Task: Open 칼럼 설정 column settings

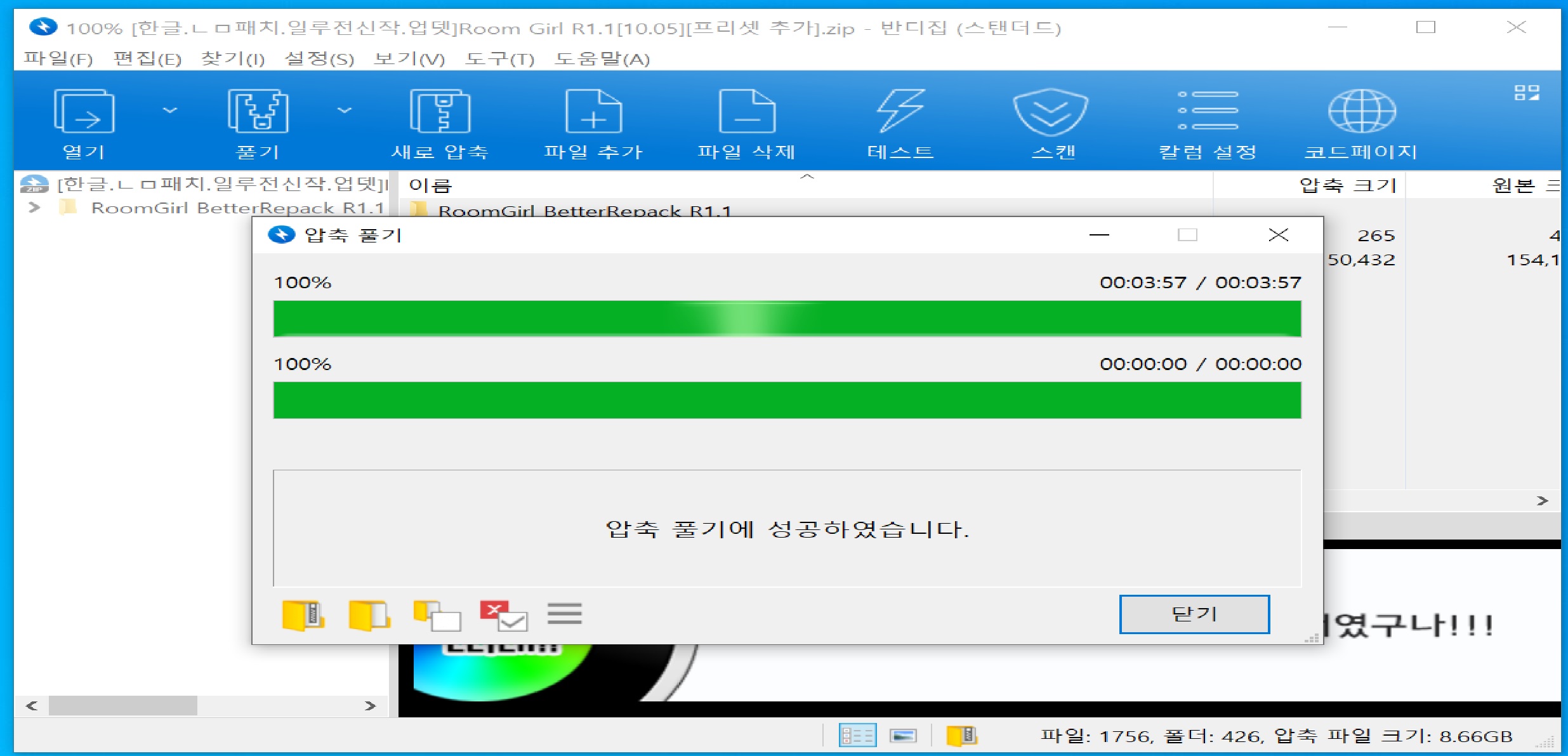Action: pos(1207,112)
